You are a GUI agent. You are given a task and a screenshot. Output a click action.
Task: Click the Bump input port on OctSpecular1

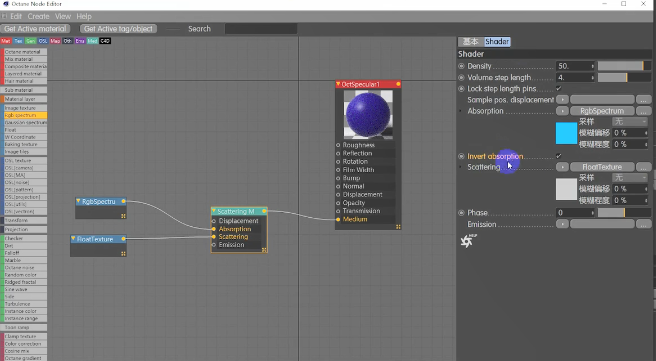338,178
